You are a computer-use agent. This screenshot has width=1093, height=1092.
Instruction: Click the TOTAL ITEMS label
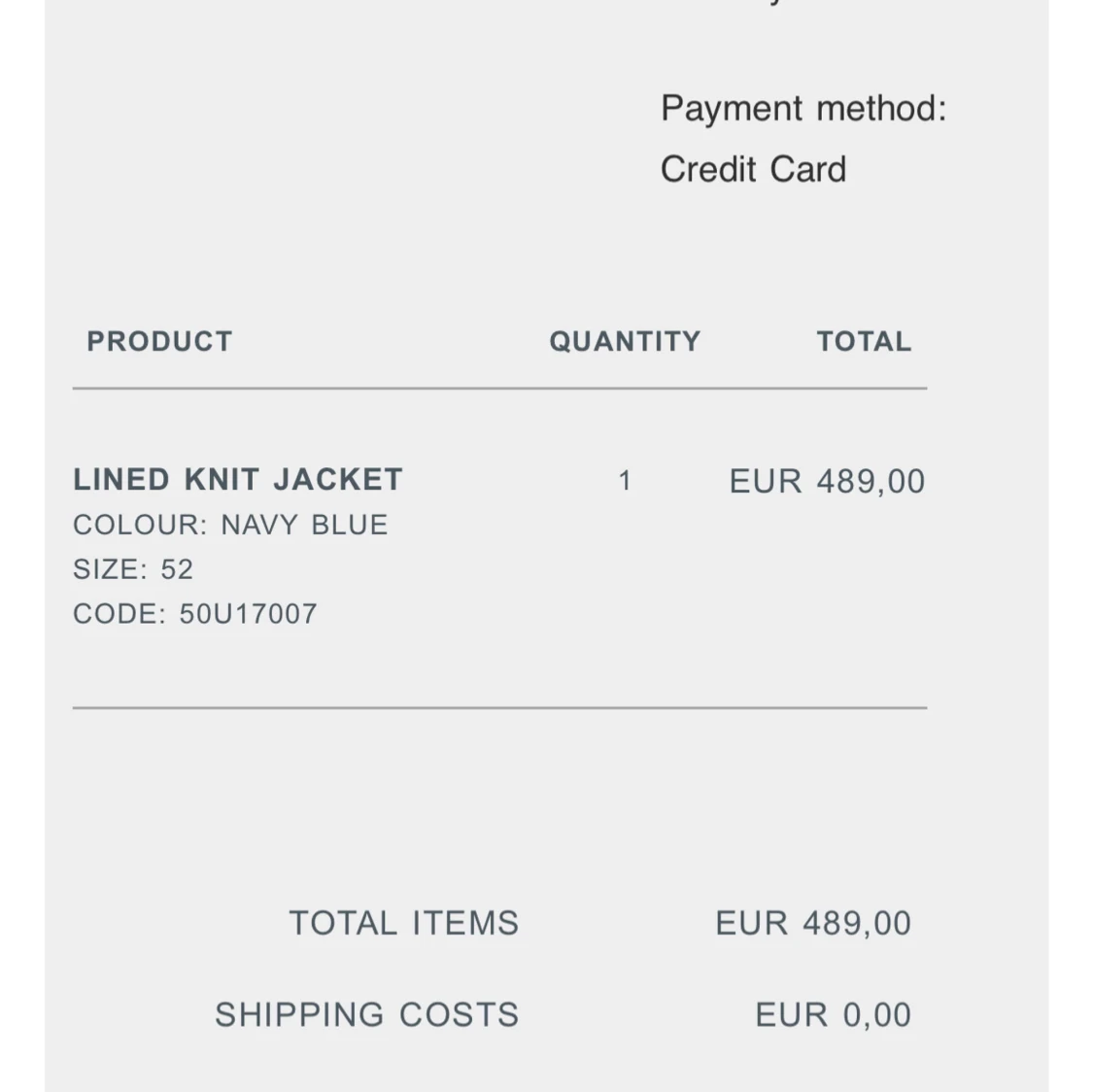(404, 923)
